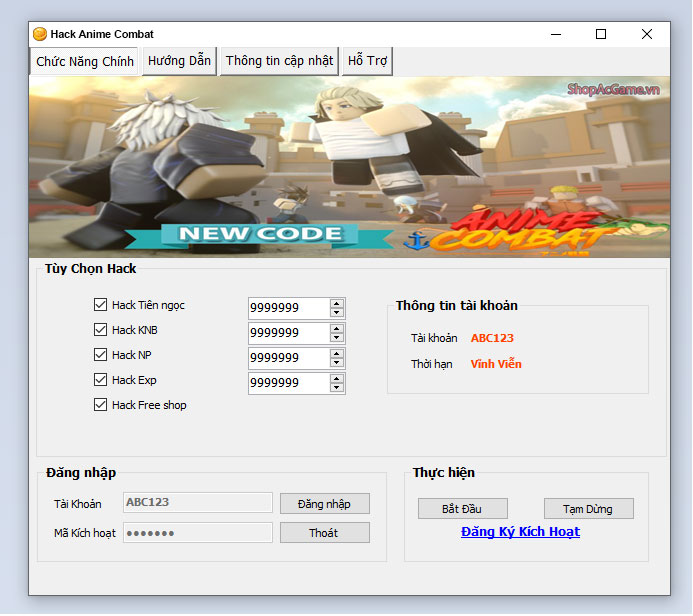Increase the Hack Exp value with up arrow
This screenshot has width=693, height=616.
point(337,379)
